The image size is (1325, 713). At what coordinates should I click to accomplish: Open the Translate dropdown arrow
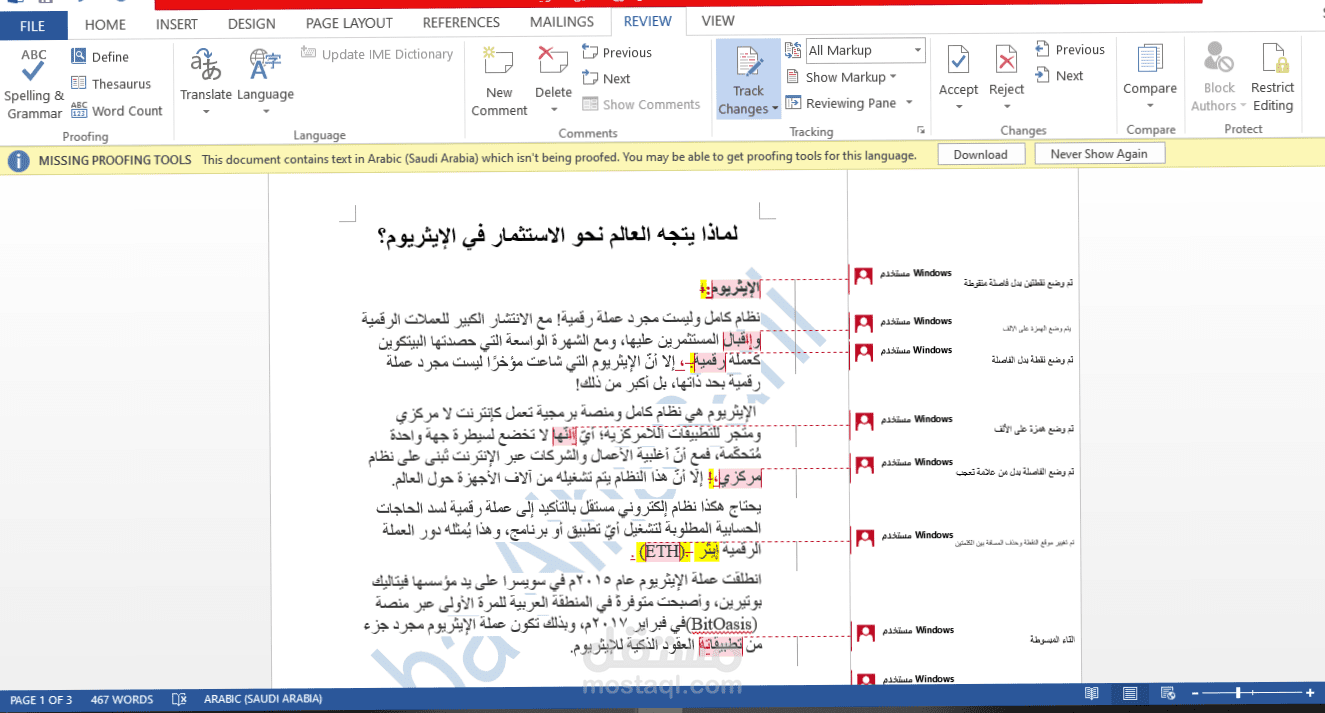(206, 111)
